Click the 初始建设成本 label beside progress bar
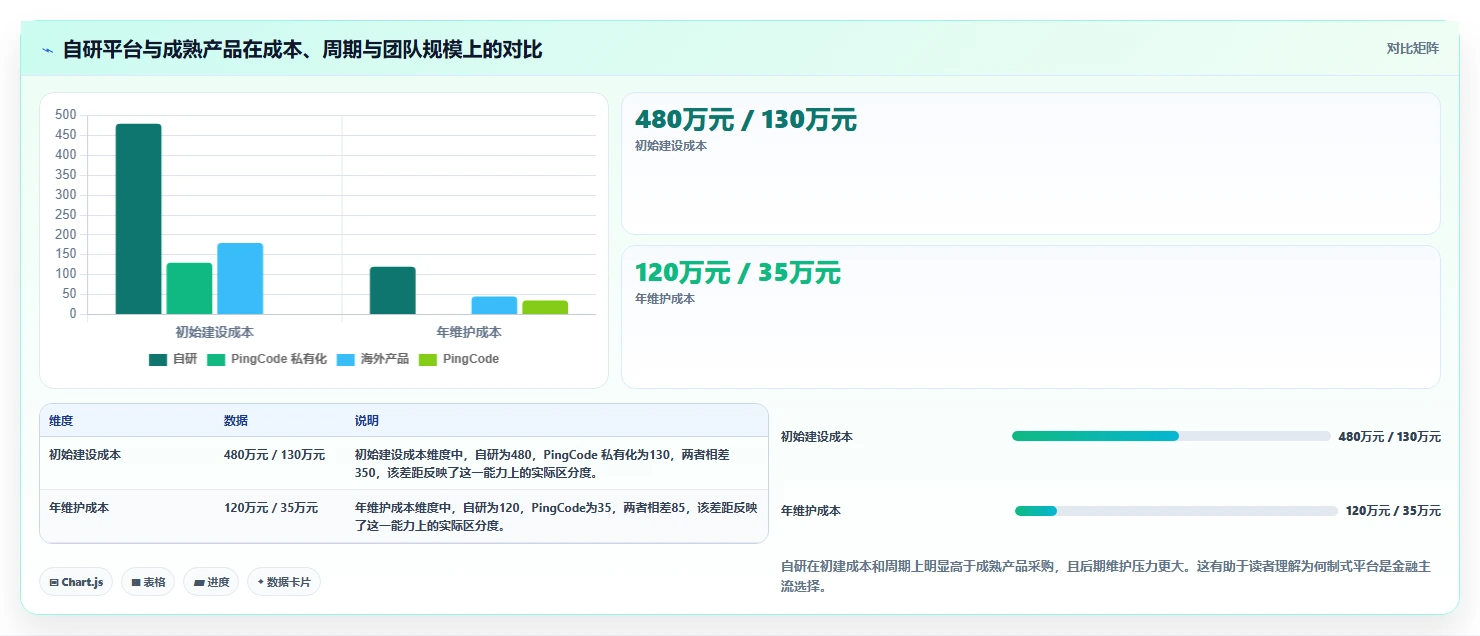The image size is (1480, 636). (x=817, y=437)
